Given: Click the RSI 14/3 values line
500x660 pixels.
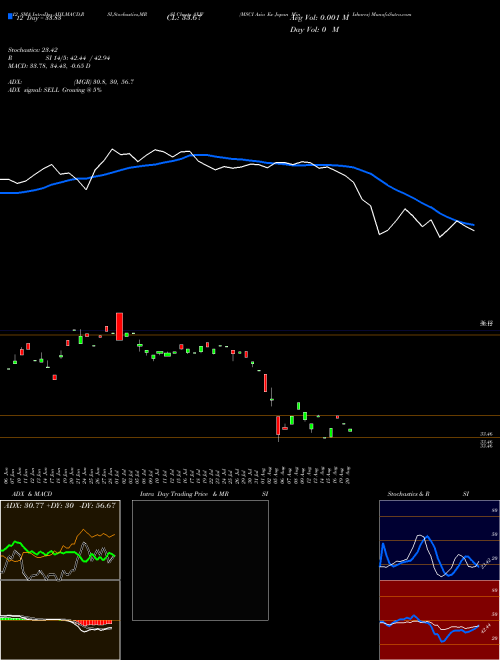Looking at the screenshot, I should coord(59,58).
